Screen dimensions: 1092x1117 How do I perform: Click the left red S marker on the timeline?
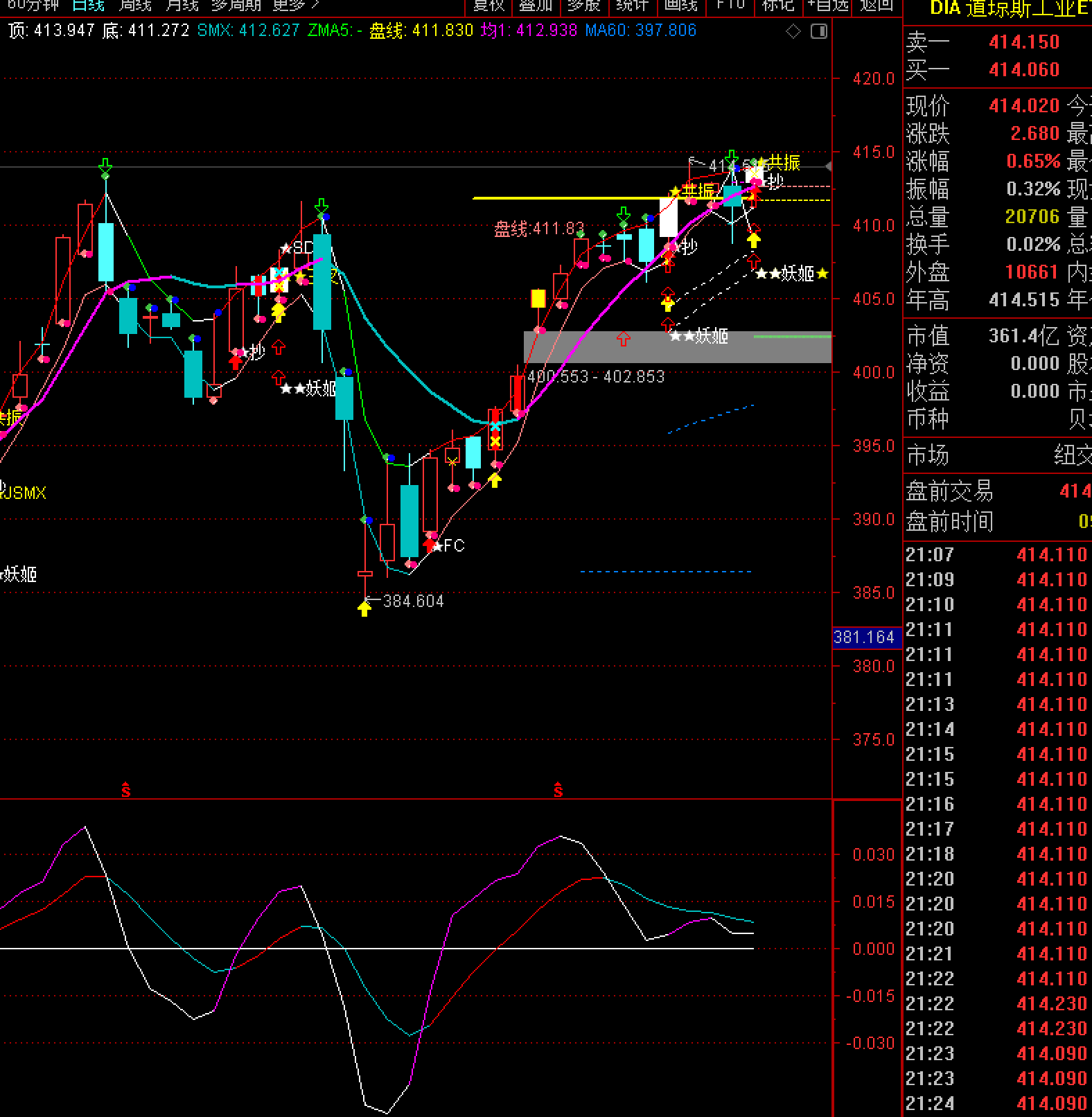tap(126, 789)
